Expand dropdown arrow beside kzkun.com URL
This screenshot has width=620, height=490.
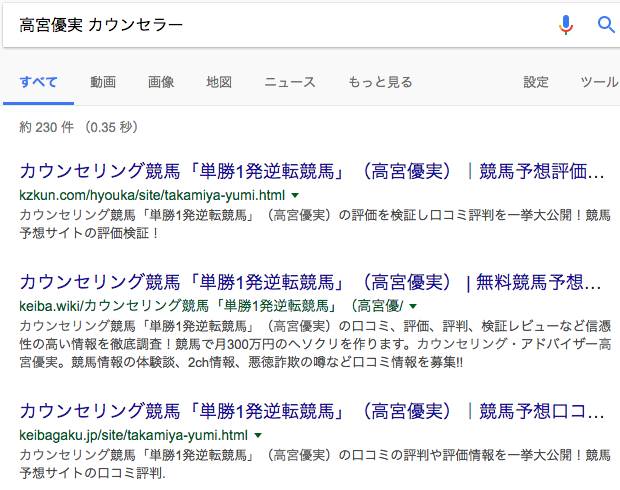tap(295, 195)
